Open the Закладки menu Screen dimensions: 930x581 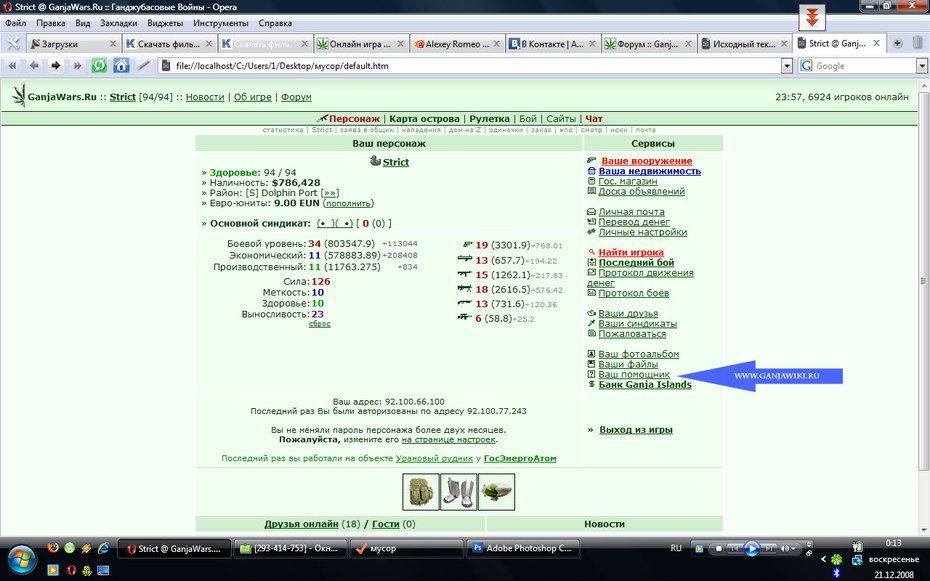(119, 23)
